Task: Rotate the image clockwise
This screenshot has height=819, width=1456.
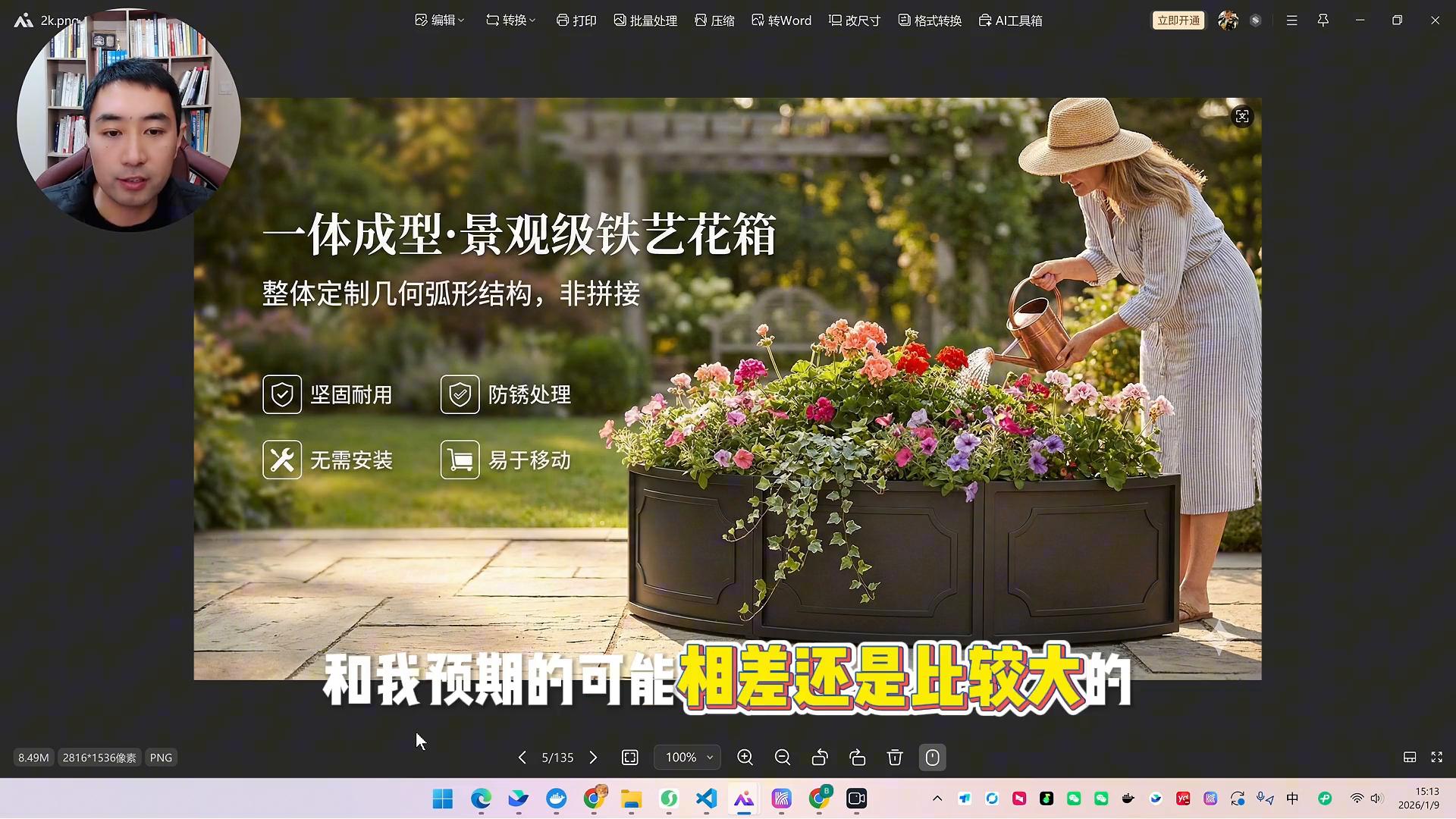Action: click(x=858, y=758)
